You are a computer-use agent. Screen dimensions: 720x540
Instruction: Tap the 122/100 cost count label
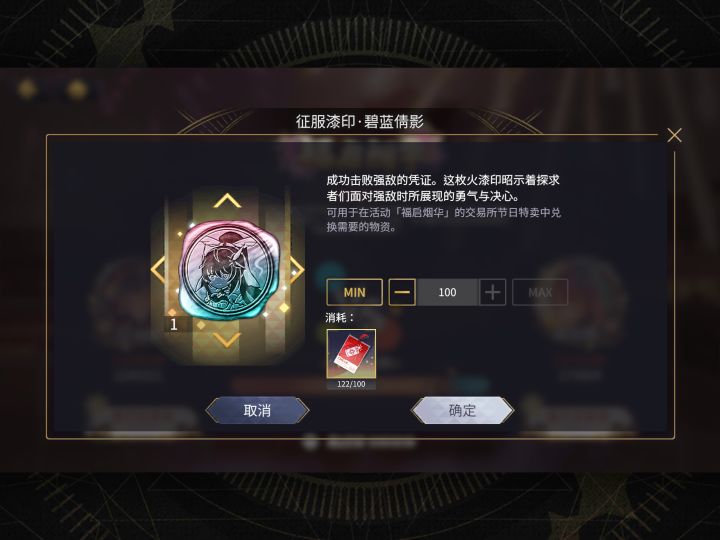351,384
